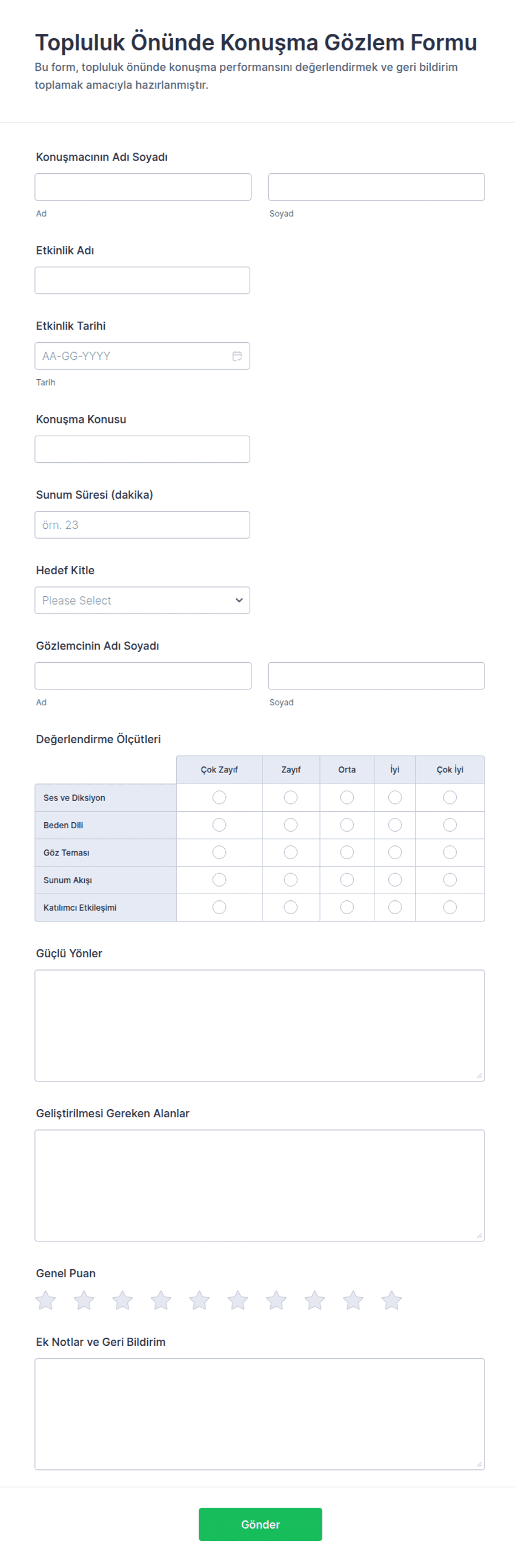This screenshot has height=1568, width=515.
Task: Choose the tenth star rating
Action: pos(392,1300)
